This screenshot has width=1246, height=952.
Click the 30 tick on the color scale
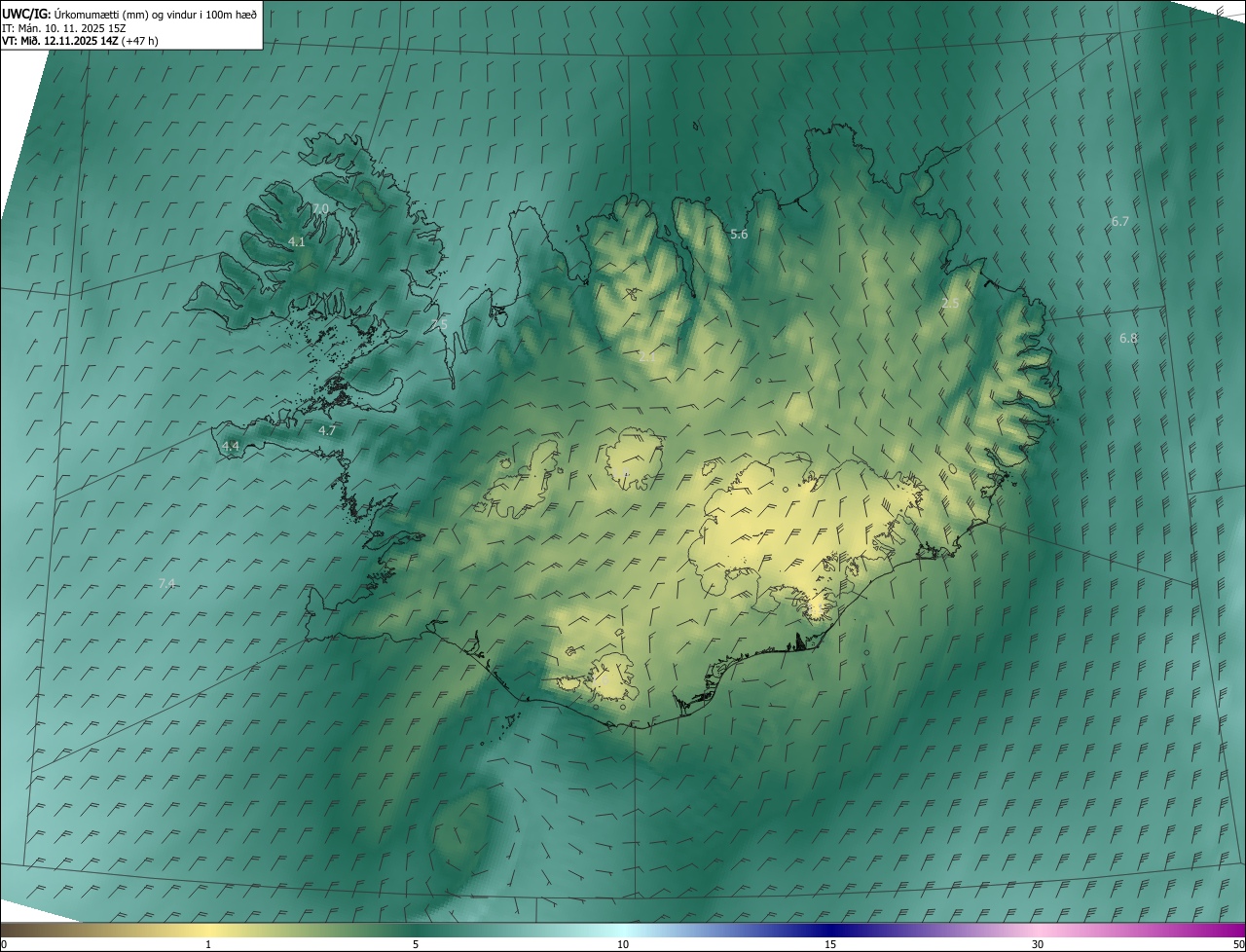tap(1038, 944)
